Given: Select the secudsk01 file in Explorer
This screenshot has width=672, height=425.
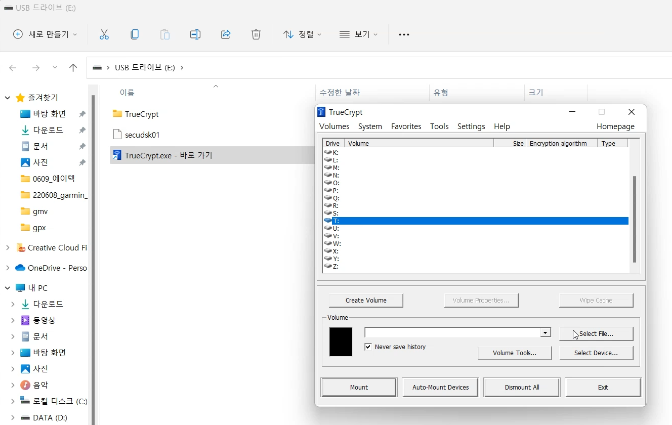Looking at the screenshot, I should pos(142,135).
